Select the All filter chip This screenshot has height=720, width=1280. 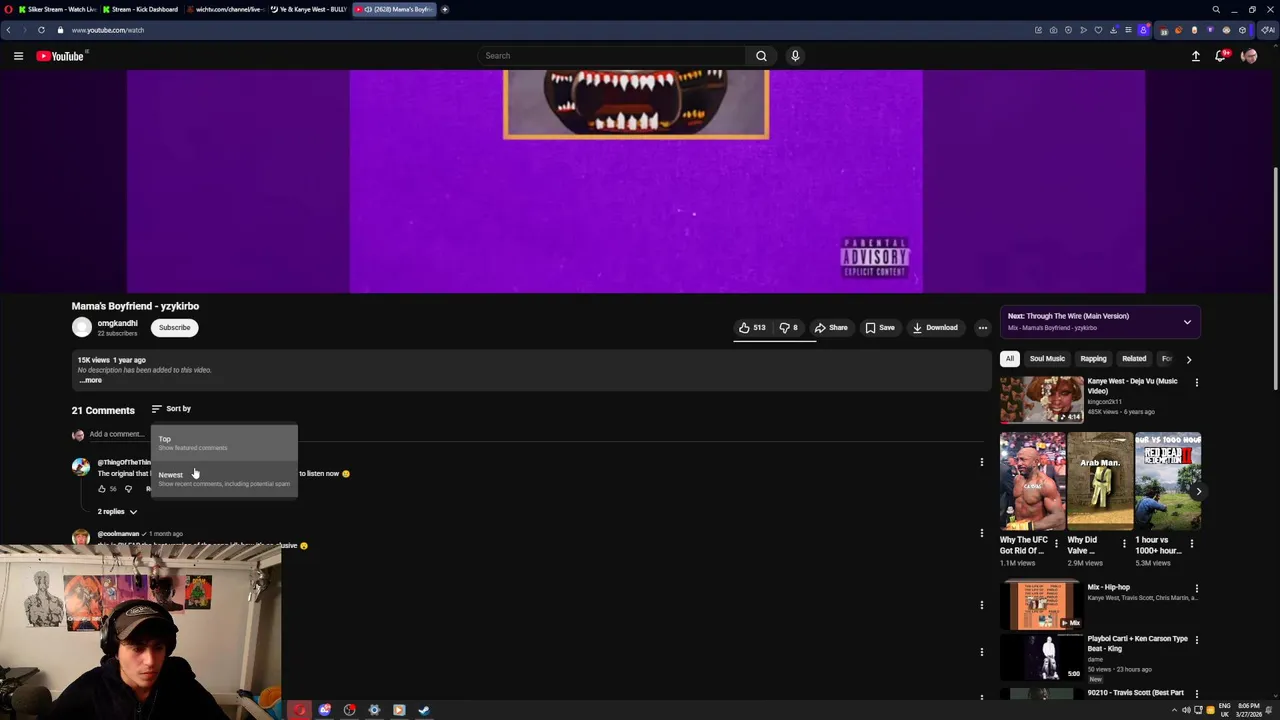1010,359
